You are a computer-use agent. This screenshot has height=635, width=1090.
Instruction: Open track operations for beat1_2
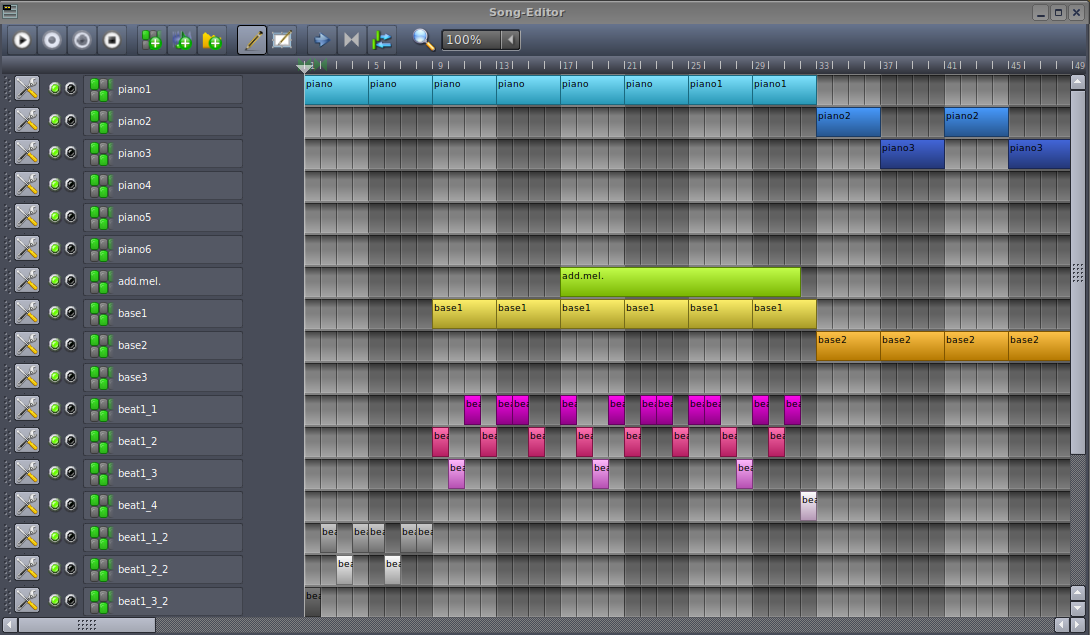27,441
